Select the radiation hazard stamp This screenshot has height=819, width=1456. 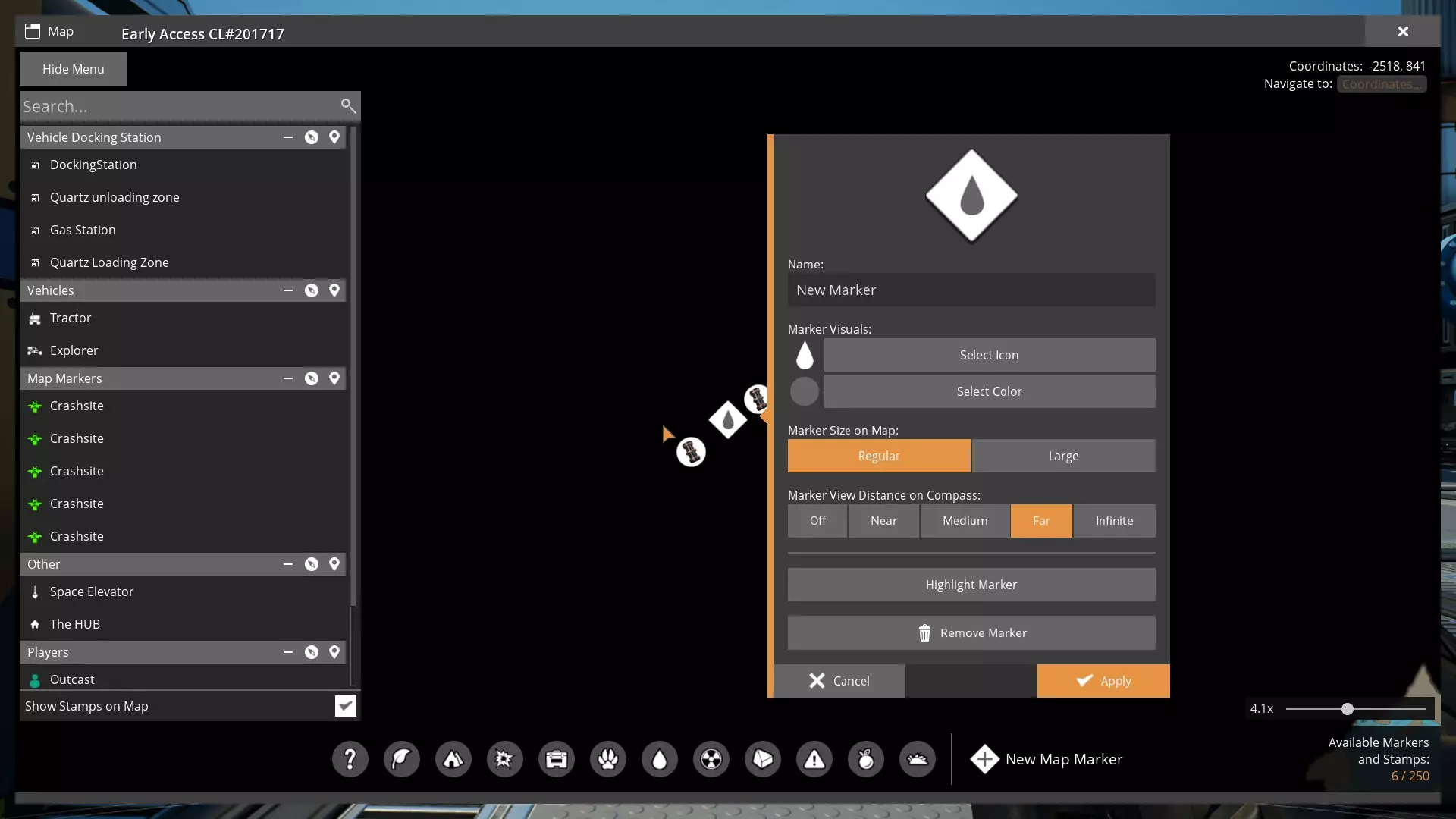(x=711, y=759)
